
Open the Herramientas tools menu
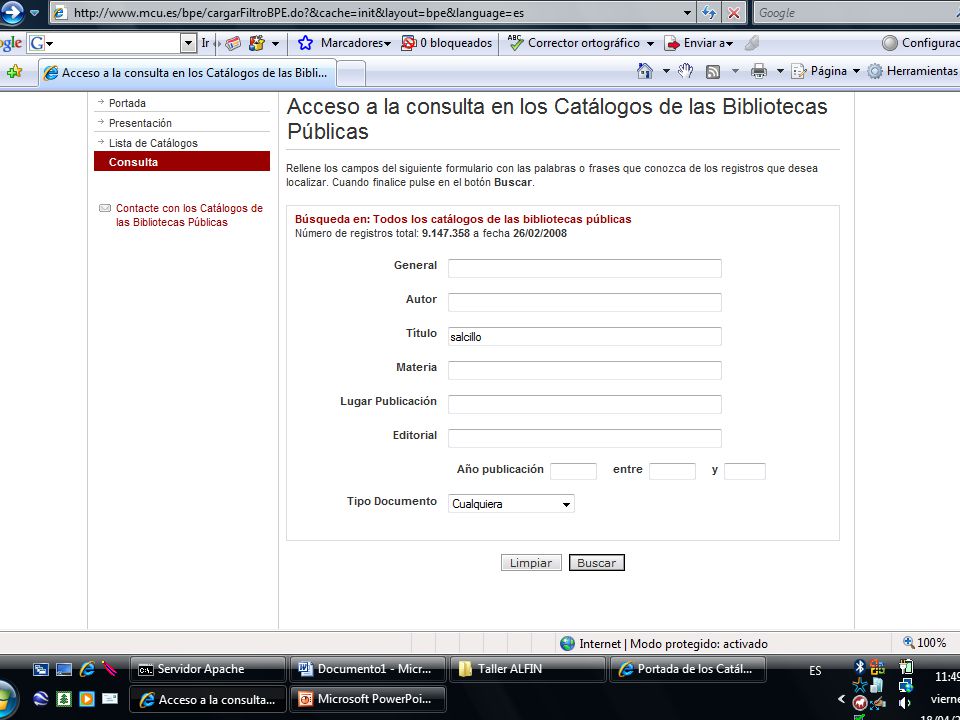point(913,71)
